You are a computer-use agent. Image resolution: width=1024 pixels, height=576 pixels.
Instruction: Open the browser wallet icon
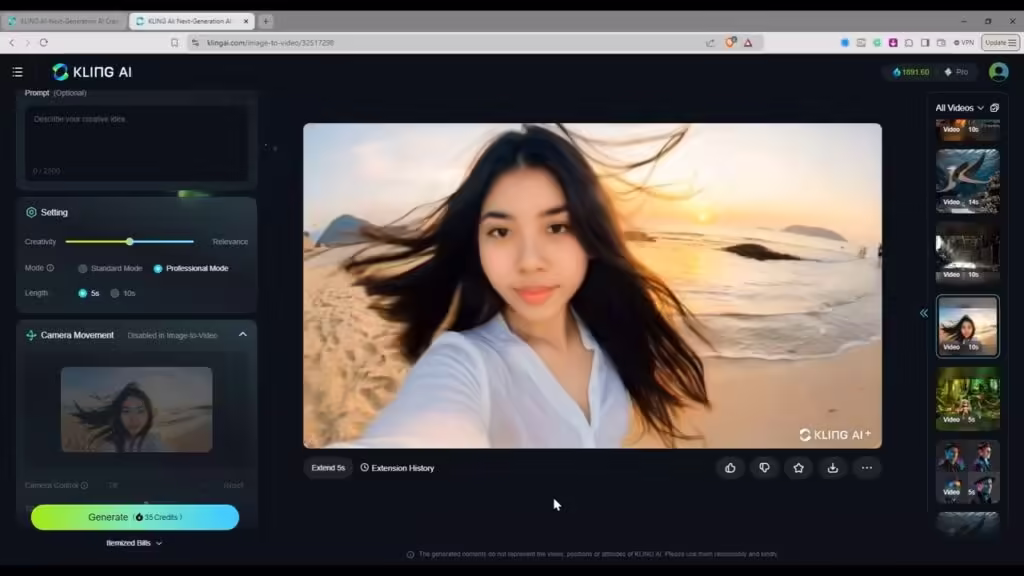pyautogui.click(x=941, y=42)
